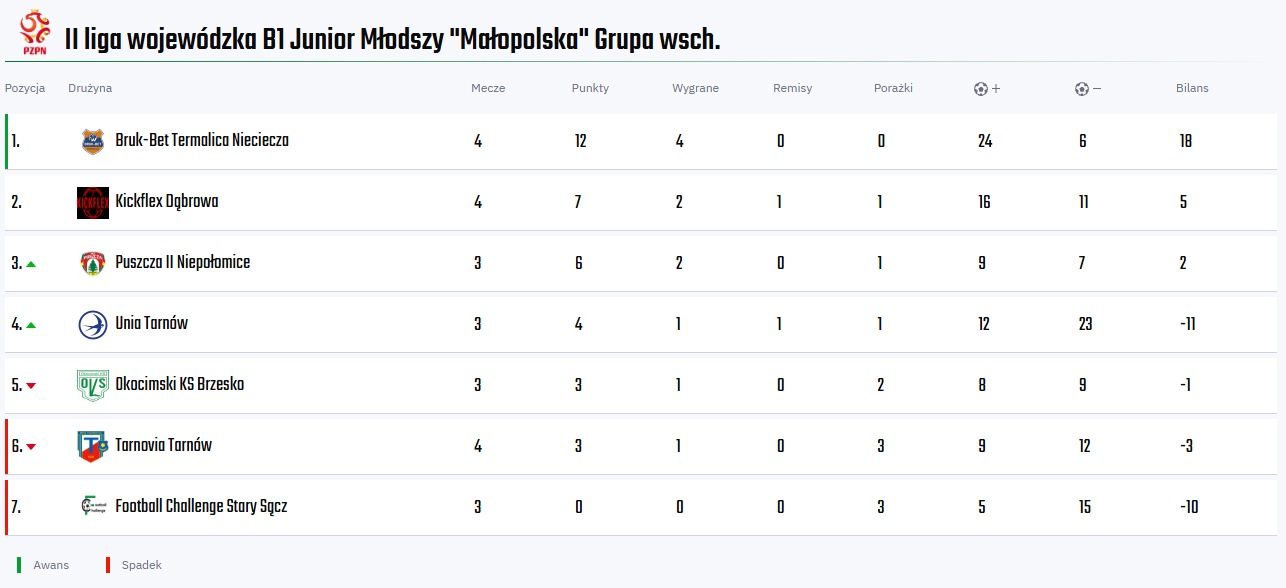Viewport: 1286px width, 588px height.
Task: Click the red Spadek legend marker
Action: coord(107,565)
